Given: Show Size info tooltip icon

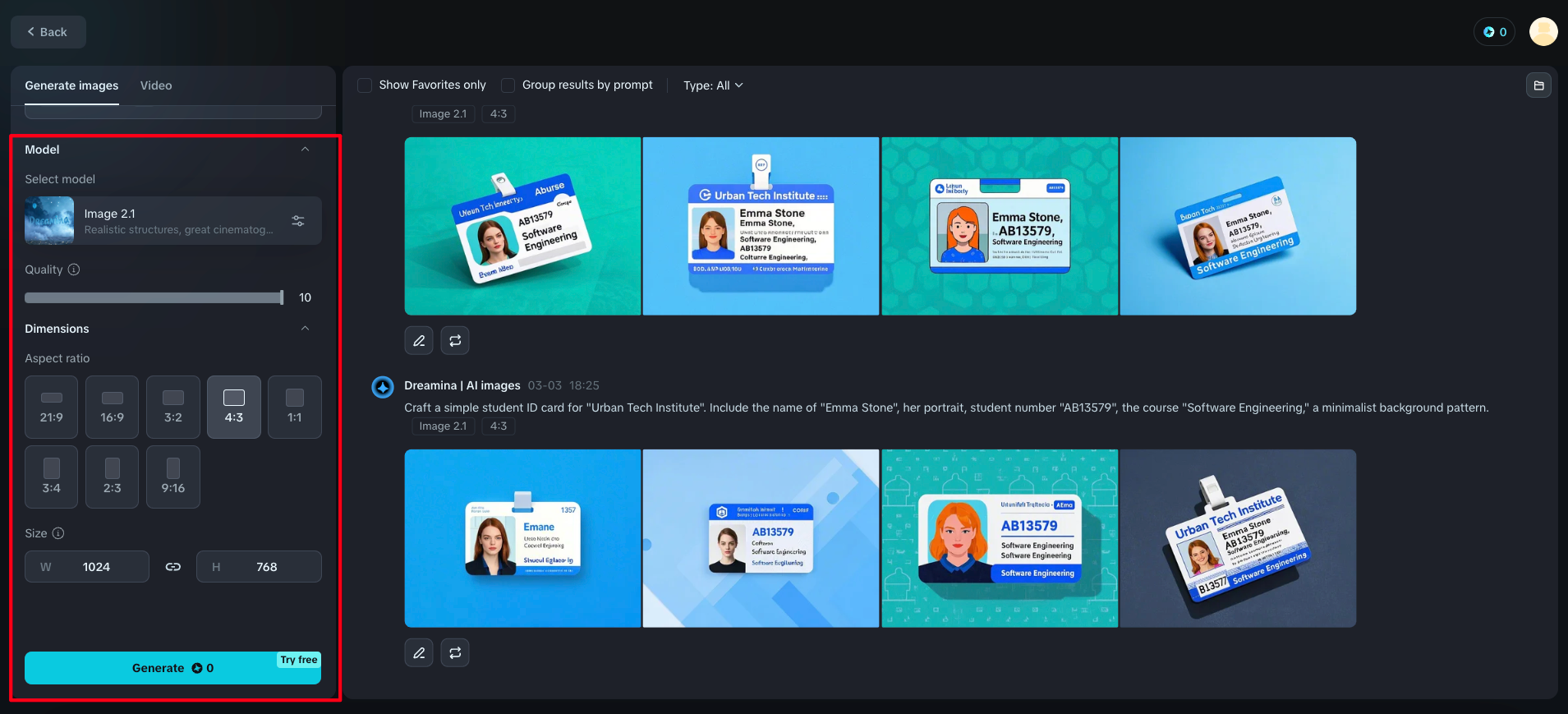Looking at the screenshot, I should [x=58, y=533].
